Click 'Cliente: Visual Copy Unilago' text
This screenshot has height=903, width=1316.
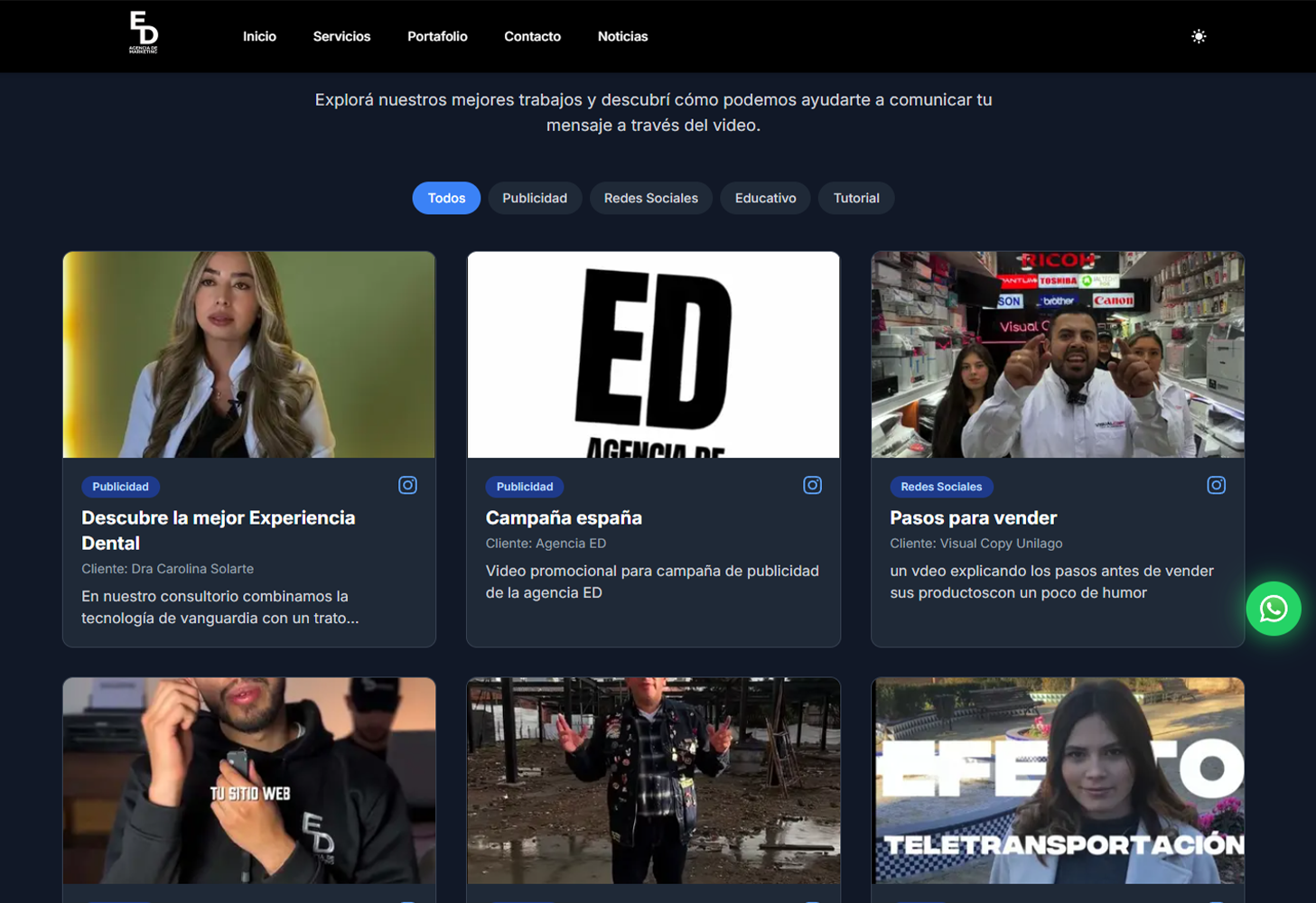tap(975, 544)
